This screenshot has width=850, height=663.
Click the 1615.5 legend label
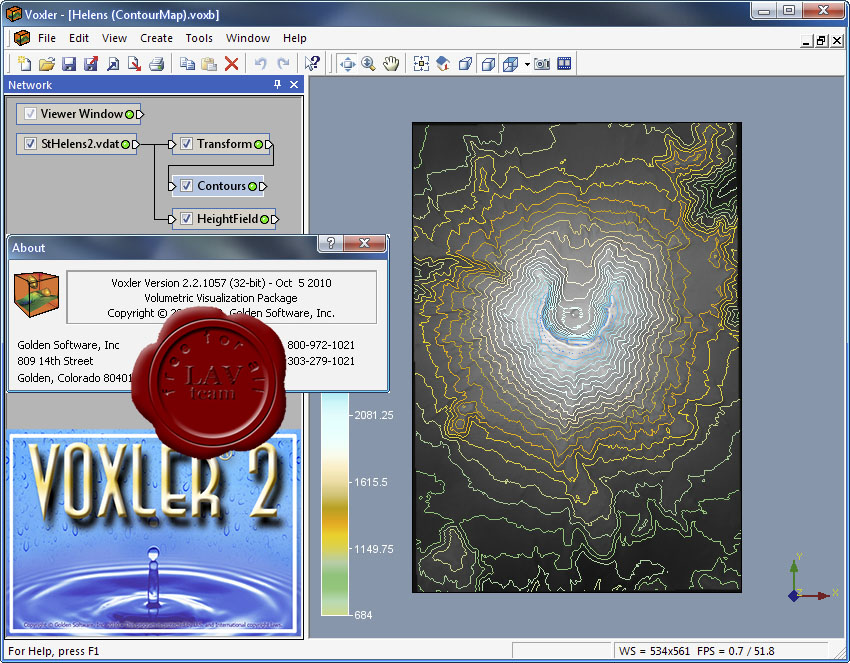point(370,482)
